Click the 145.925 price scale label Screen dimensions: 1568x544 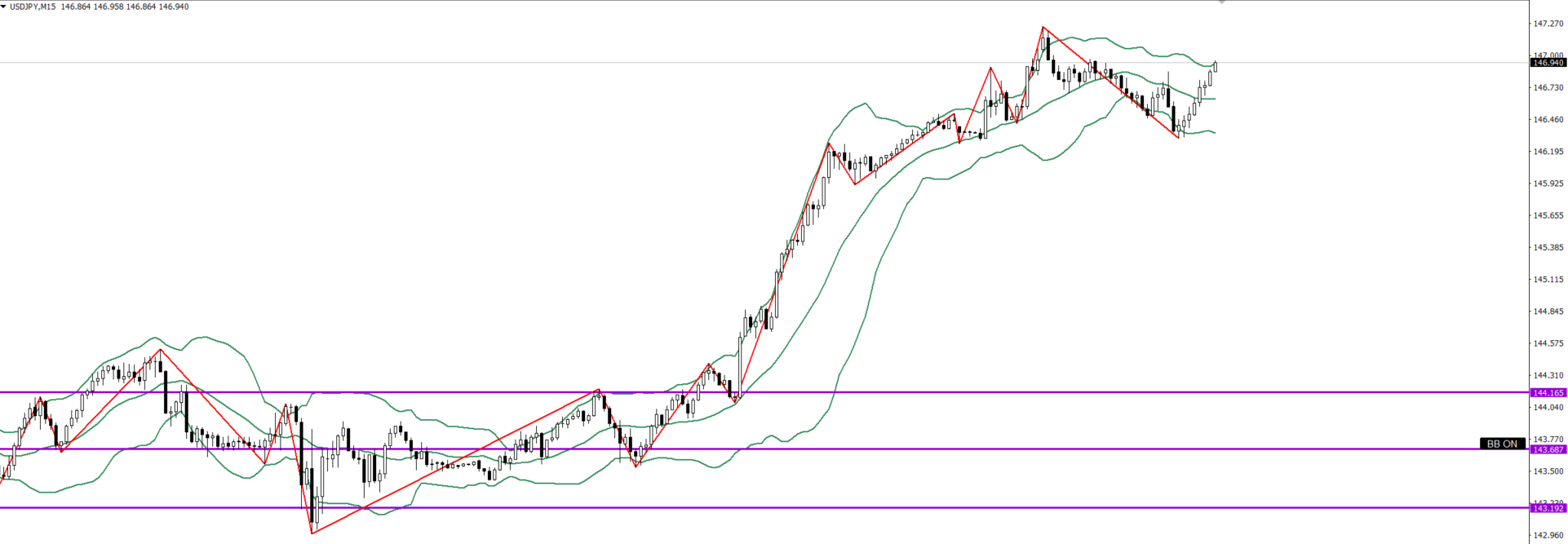click(1548, 184)
